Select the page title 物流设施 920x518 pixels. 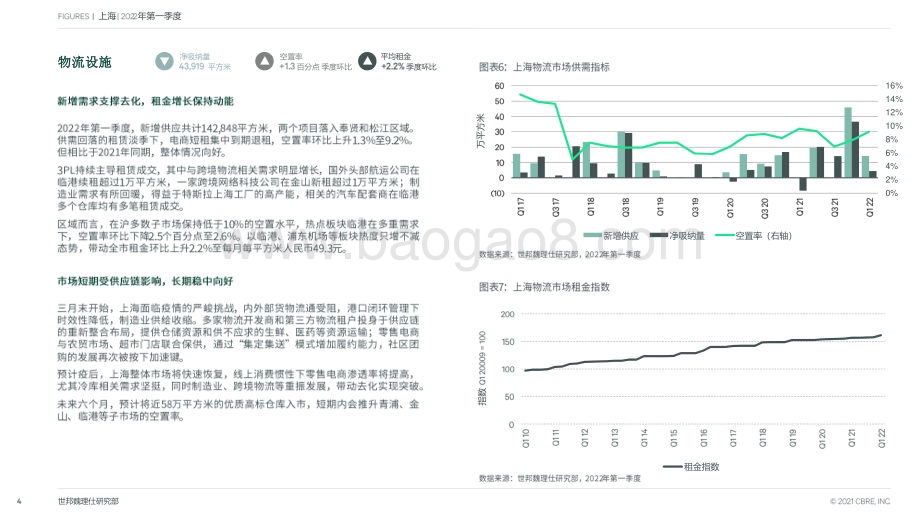pyautogui.click(x=84, y=62)
